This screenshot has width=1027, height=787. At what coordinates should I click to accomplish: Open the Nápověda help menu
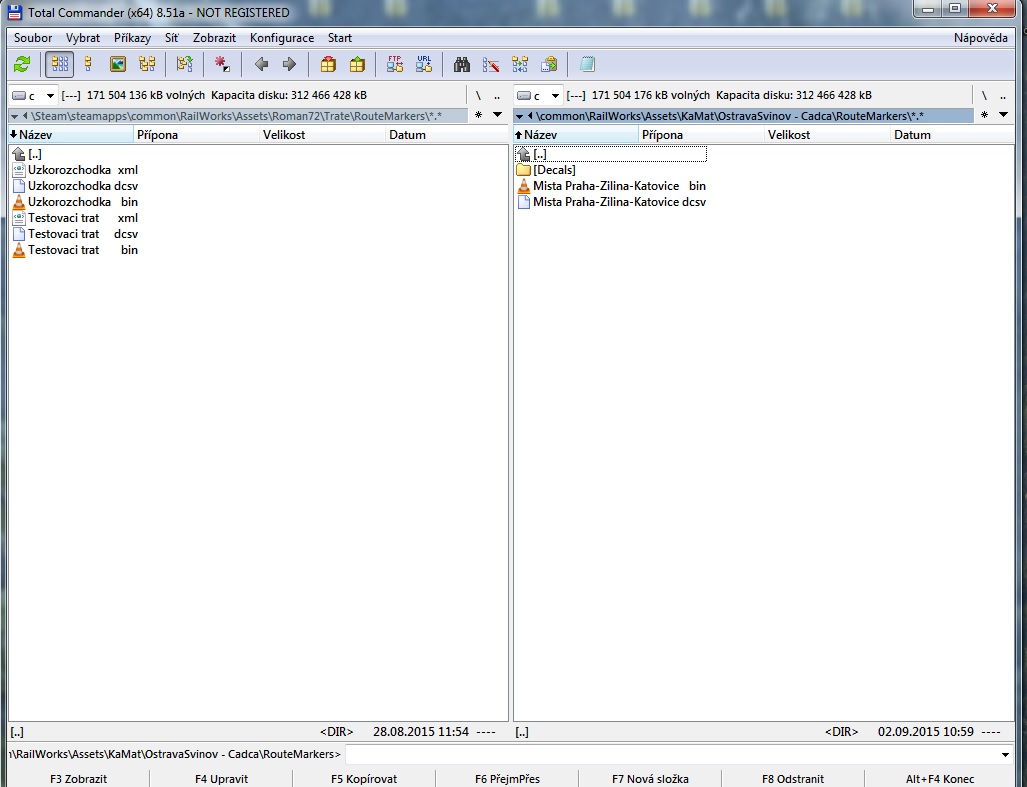(980, 38)
